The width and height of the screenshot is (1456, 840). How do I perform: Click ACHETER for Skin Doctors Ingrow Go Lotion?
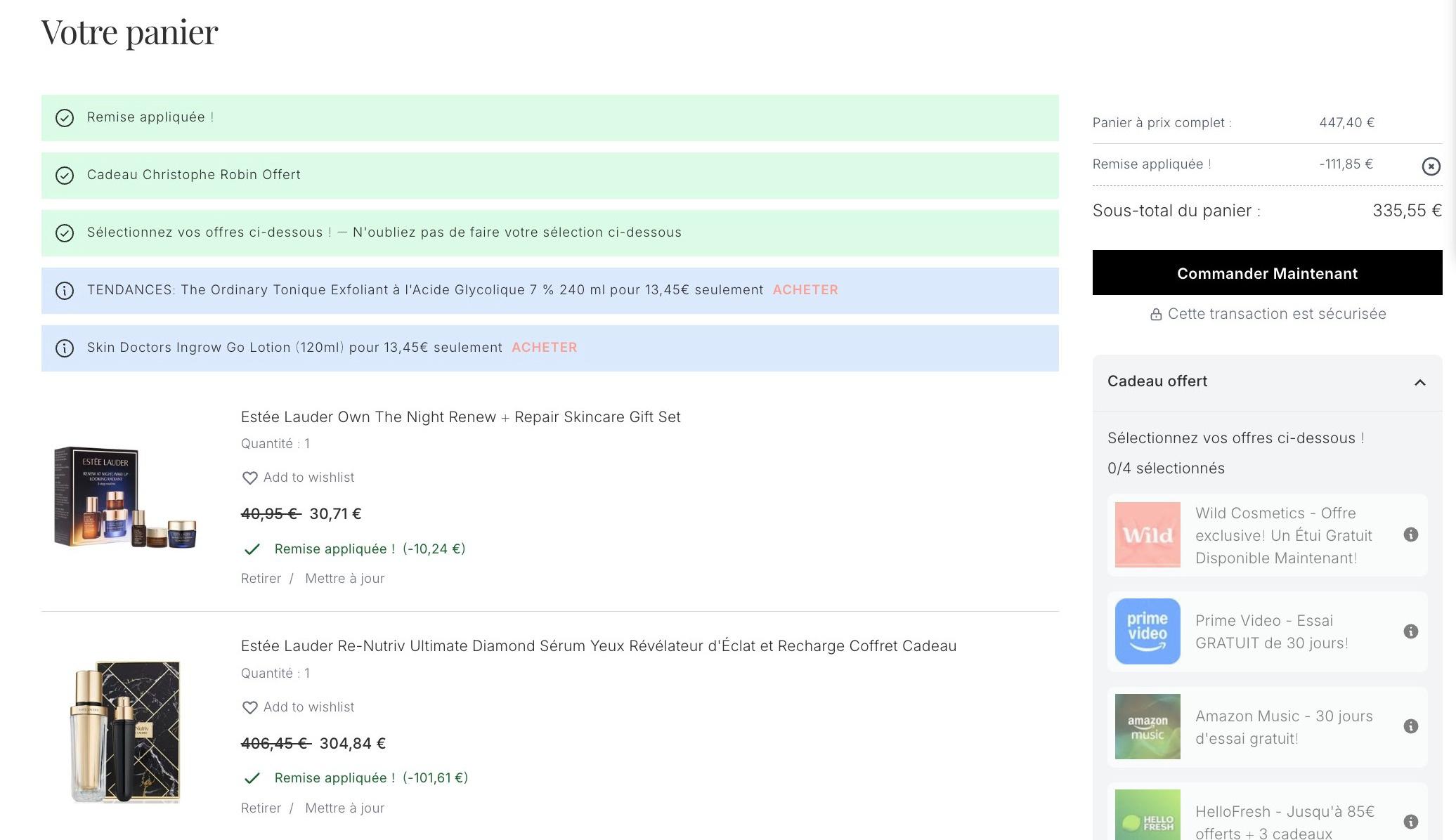[x=544, y=348]
